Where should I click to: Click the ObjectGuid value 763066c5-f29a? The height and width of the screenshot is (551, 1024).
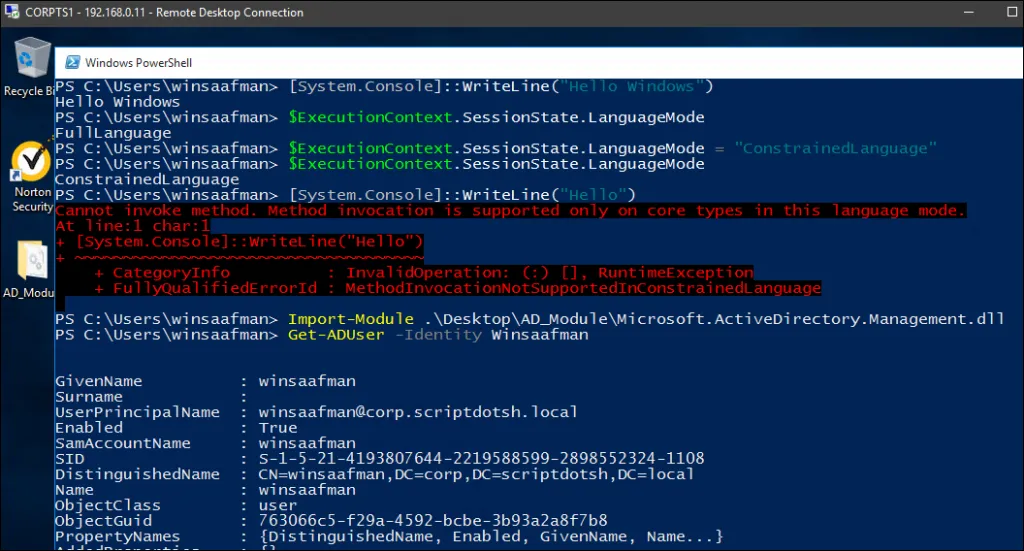point(433,521)
